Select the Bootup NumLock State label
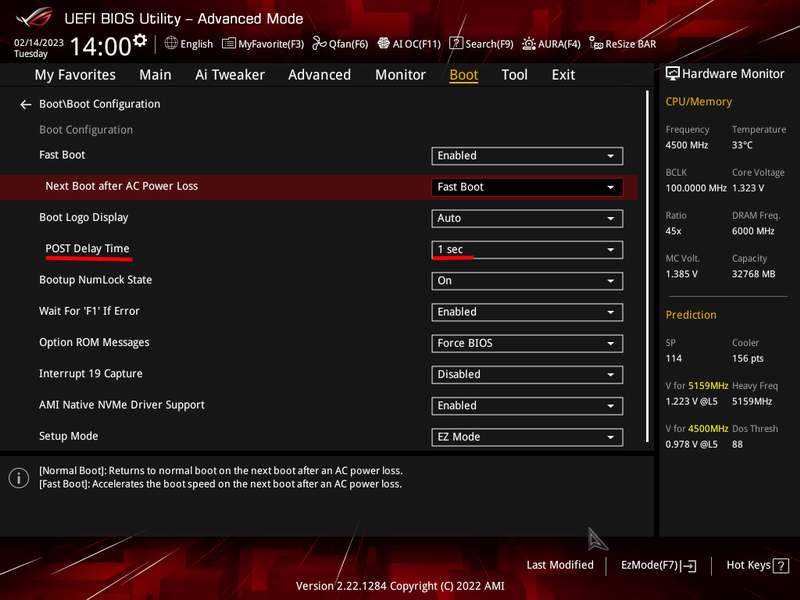The width and height of the screenshot is (800, 600). 95,280
